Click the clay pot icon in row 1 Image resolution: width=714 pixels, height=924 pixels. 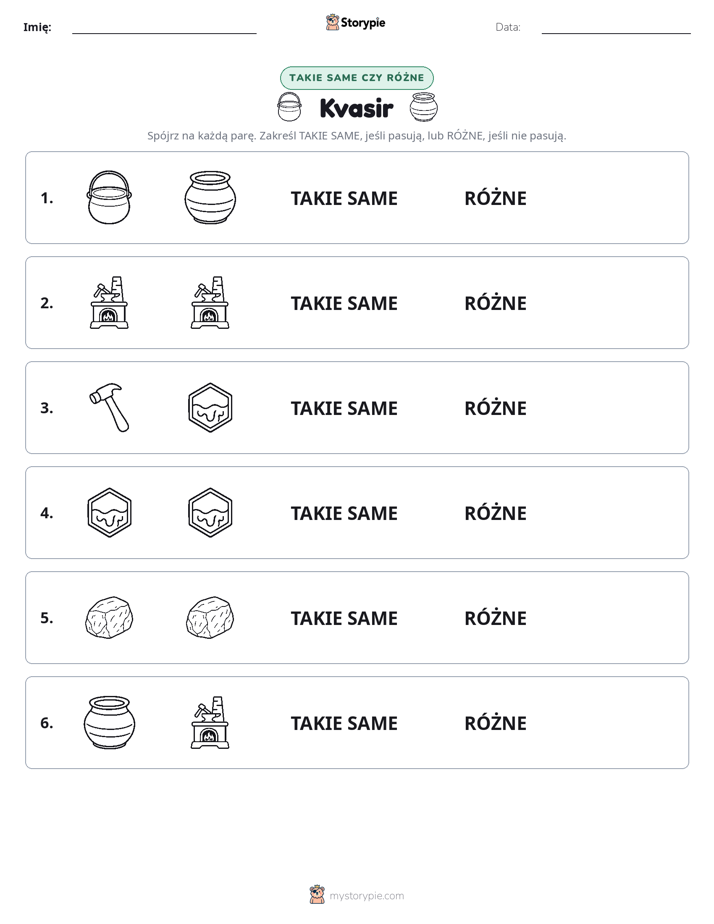pos(210,197)
